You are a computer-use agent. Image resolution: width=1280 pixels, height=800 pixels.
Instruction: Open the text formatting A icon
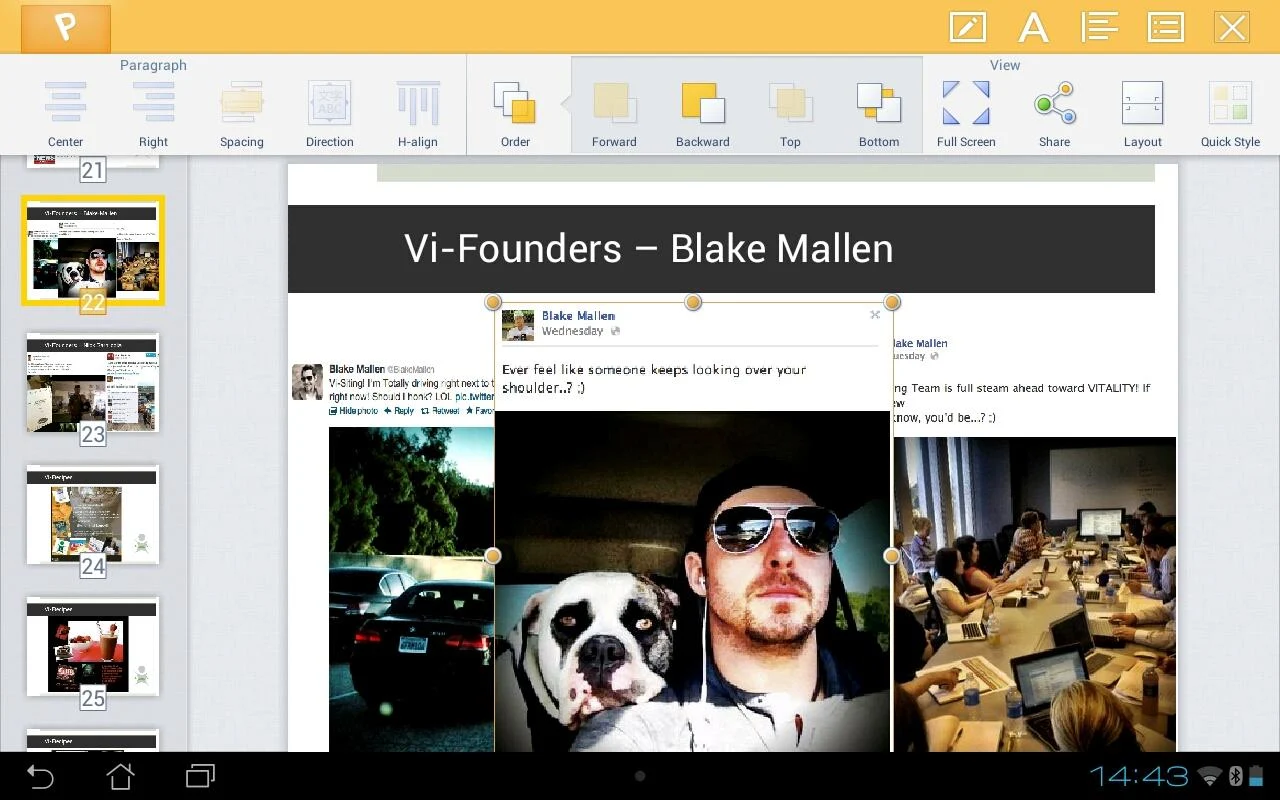(1033, 27)
